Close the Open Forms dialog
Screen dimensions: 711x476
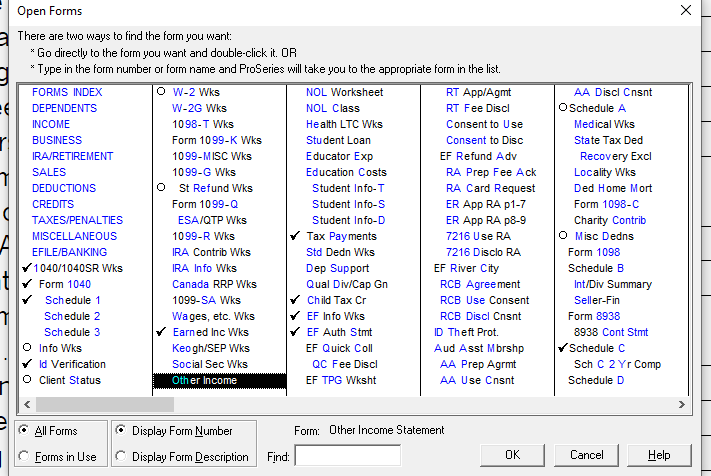[x=686, y=10]
